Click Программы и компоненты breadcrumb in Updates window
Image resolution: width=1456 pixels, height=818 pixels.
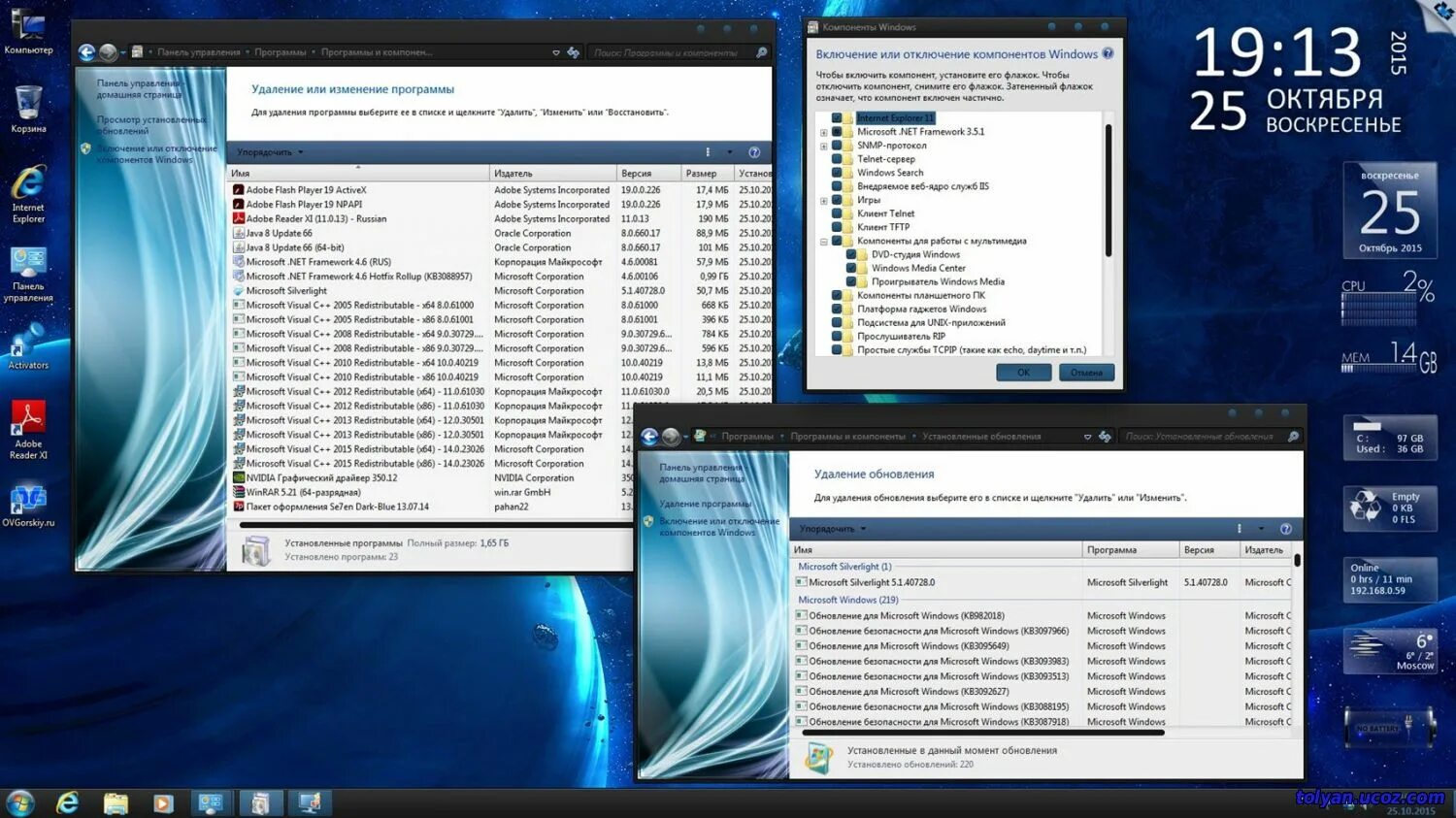[x=847, y=437]
